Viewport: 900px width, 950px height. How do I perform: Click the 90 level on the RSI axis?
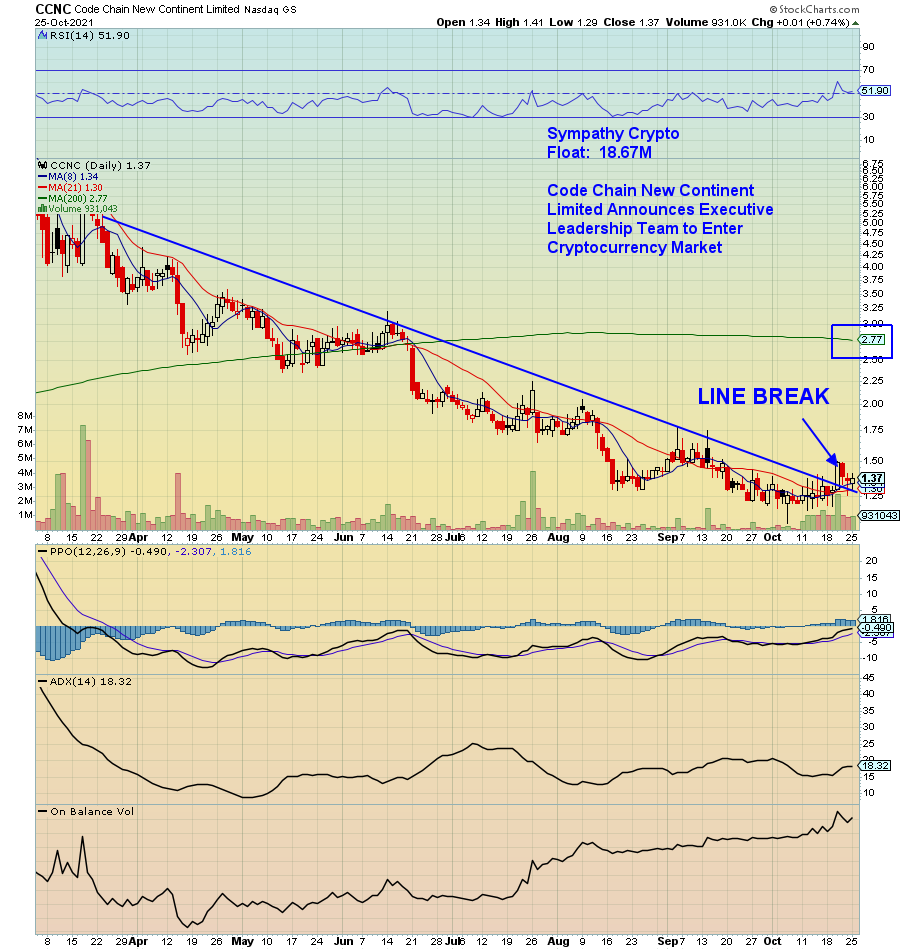(868, 47)
